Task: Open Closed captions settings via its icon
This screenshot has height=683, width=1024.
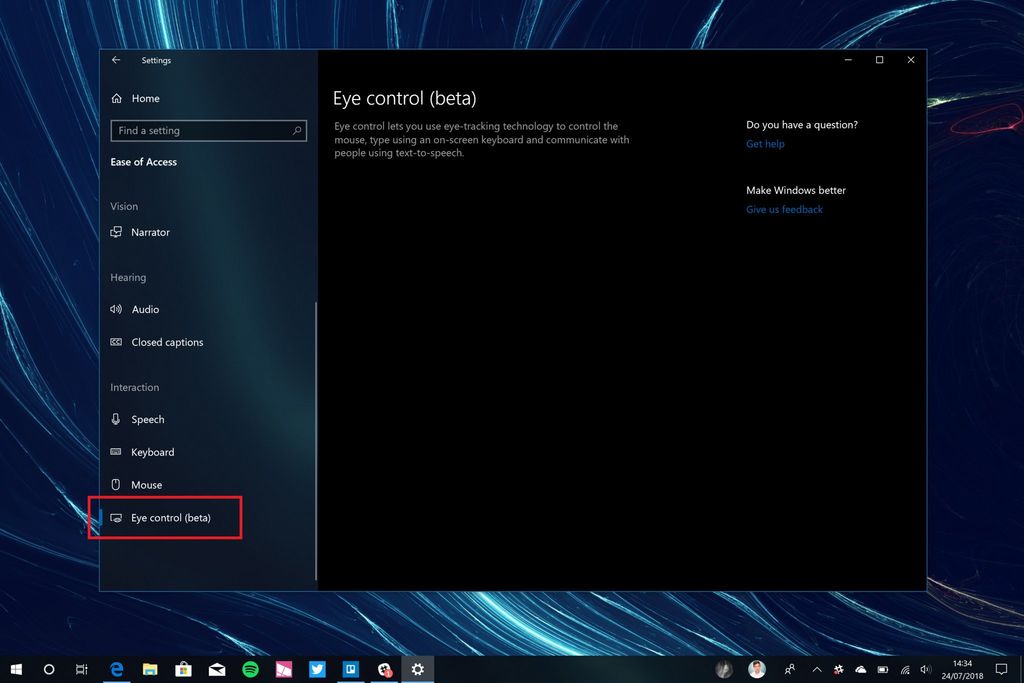Action: tap(117, 342)
